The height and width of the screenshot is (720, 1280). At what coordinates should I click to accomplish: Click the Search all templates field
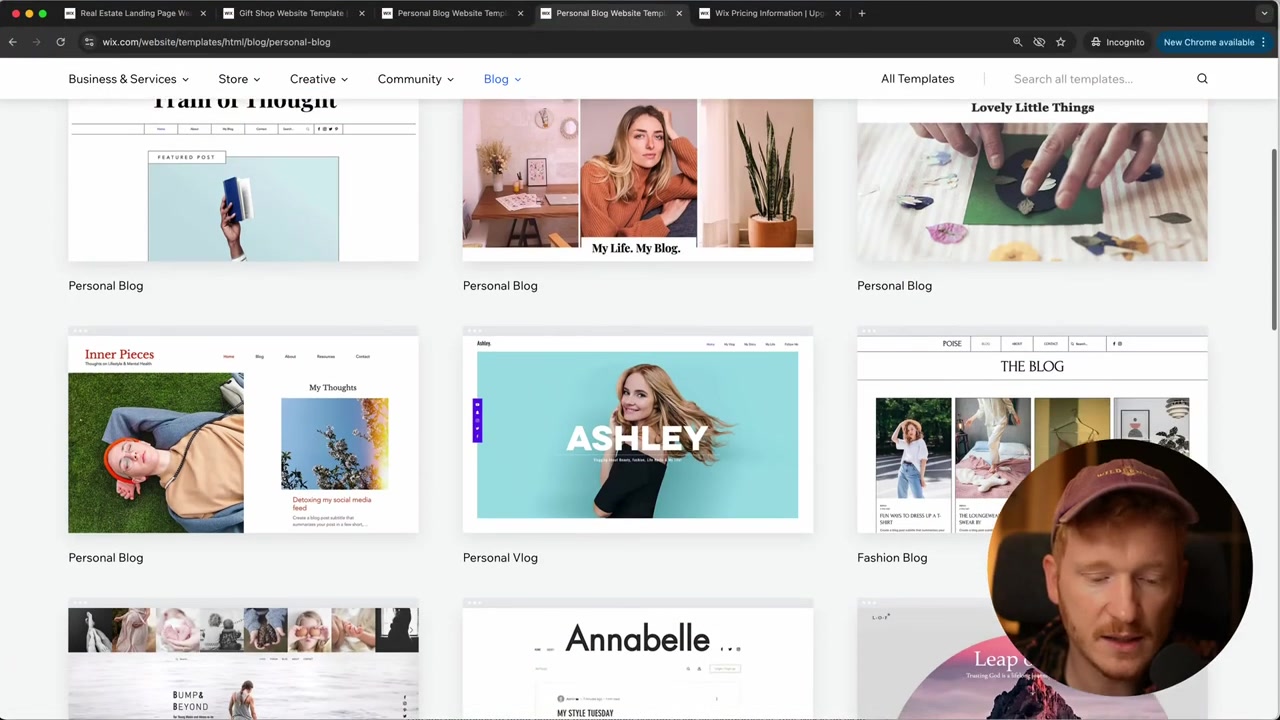pyautogui.click(x=1098, y=79)
